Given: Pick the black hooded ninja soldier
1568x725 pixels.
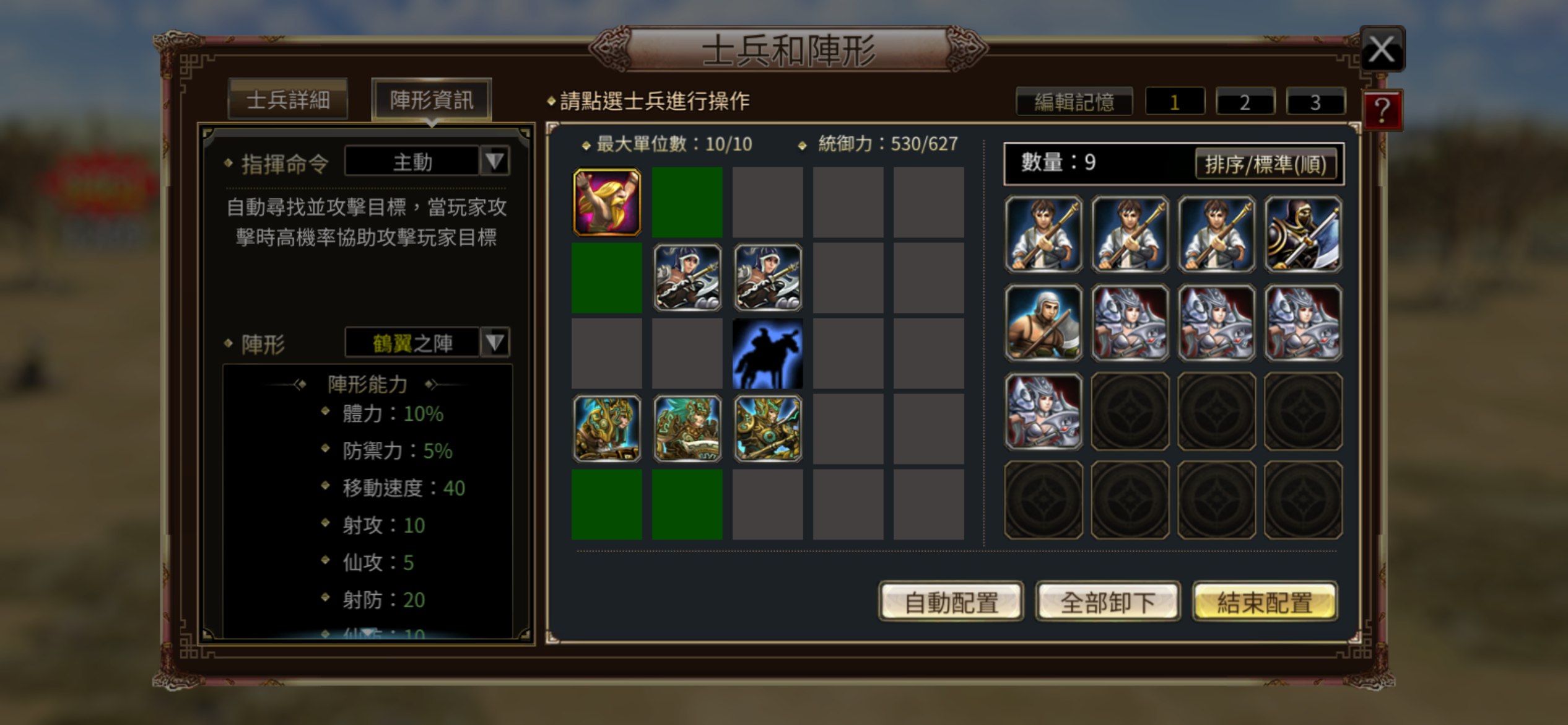Looking at the screenshot, I should 1304,235.
